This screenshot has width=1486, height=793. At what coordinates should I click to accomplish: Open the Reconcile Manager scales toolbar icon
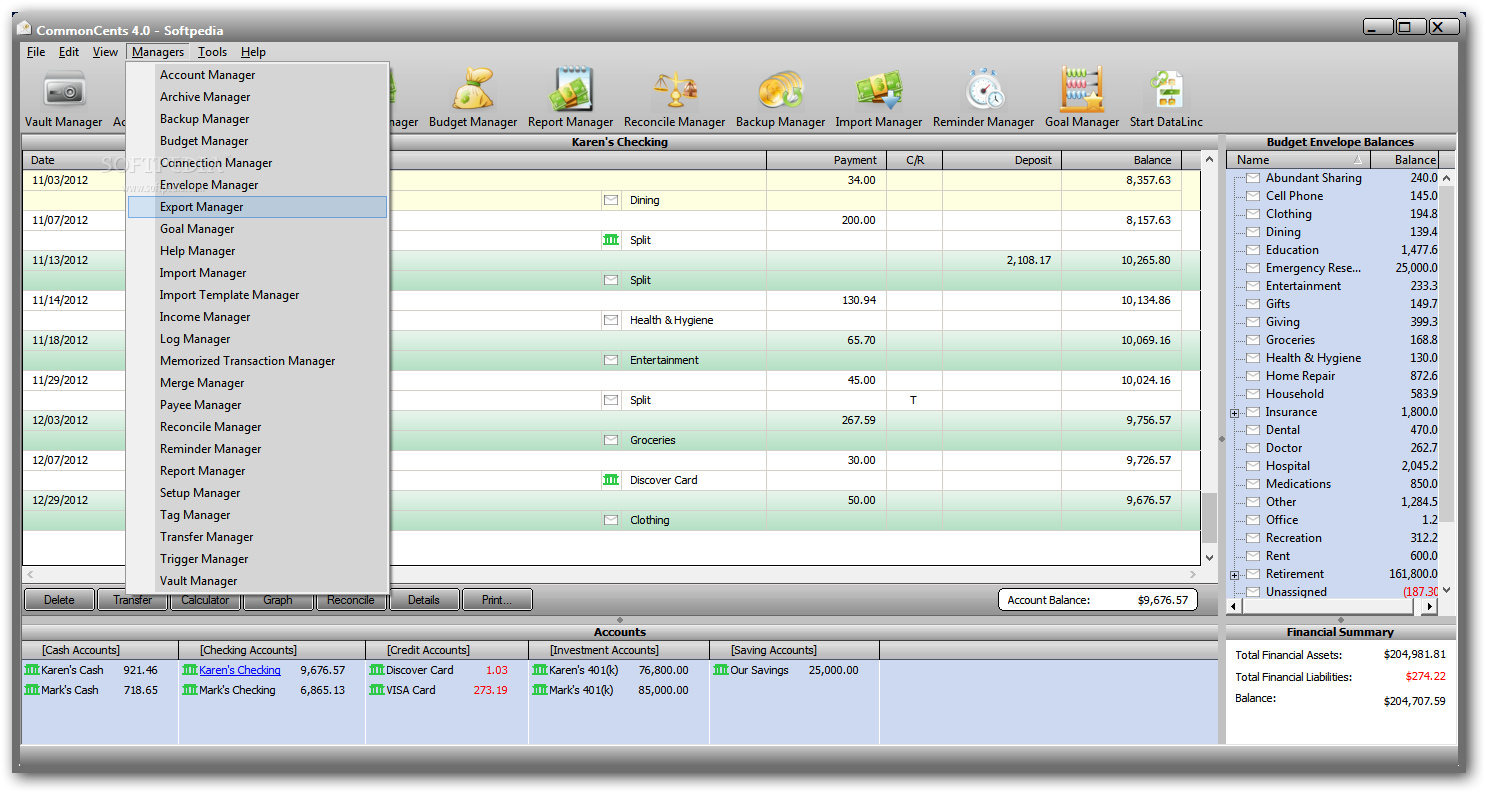(x=675, y=90)
